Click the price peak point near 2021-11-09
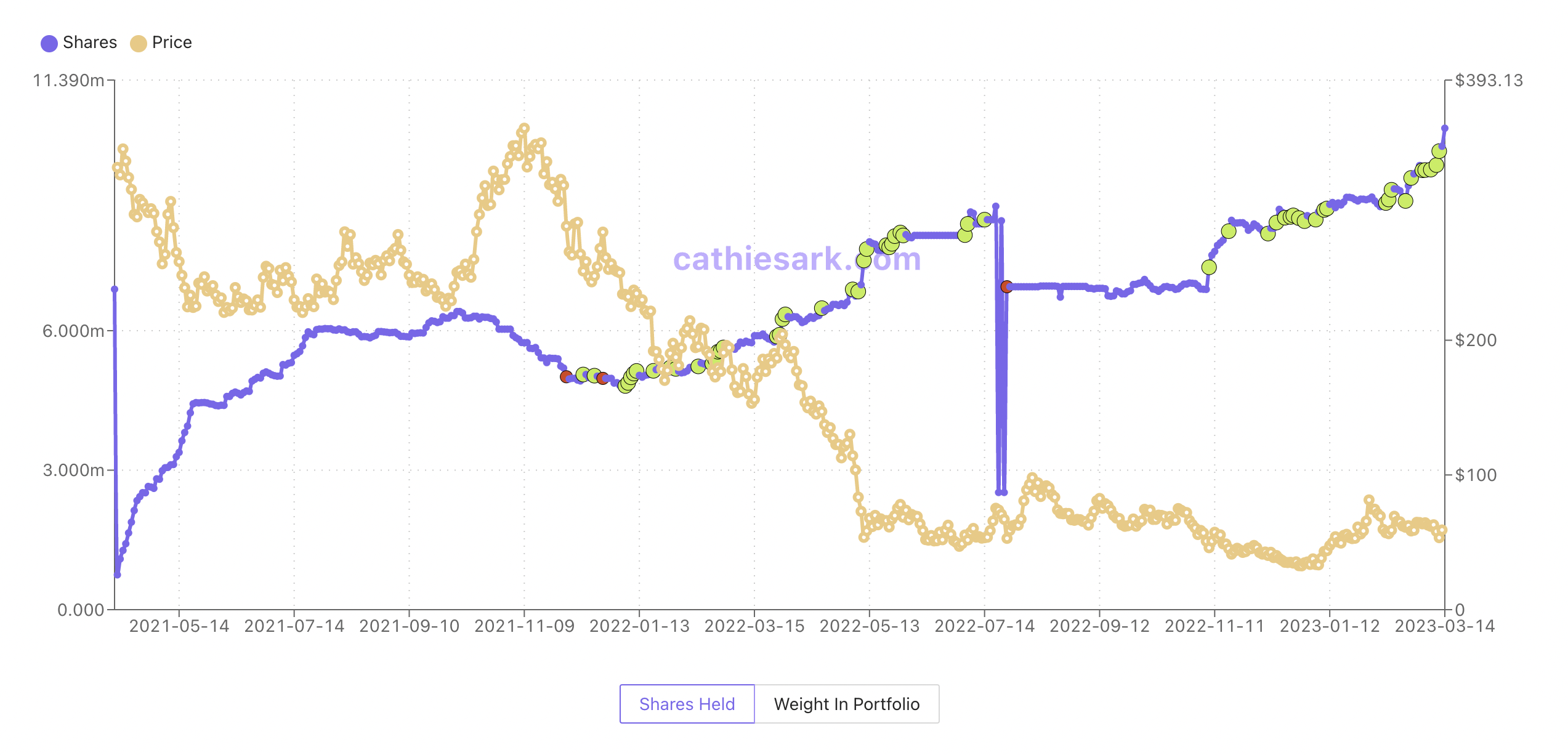The height and width of the screenshot is (755, 1568). point(524,129)
